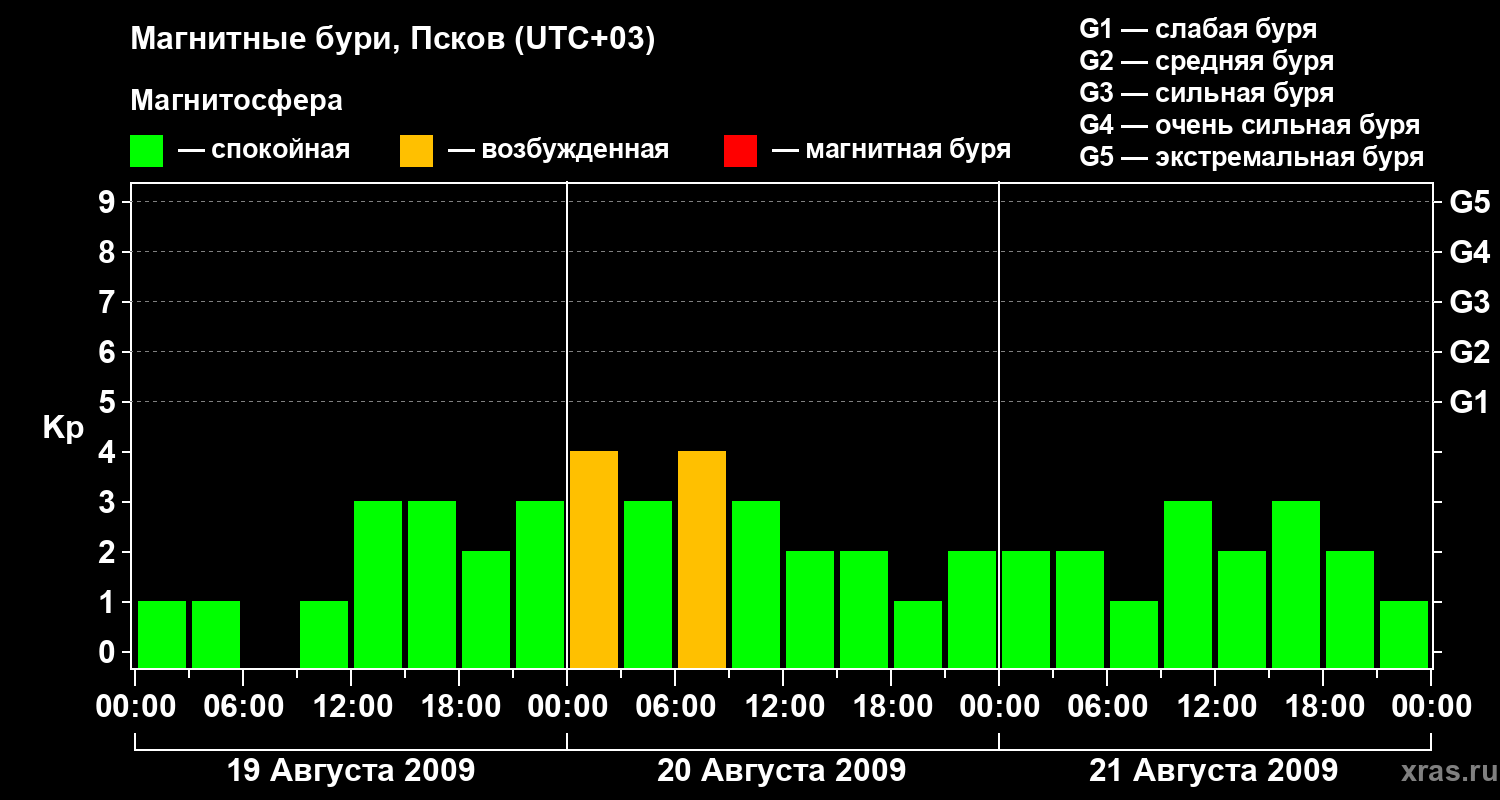Click the '19 Августа 2009' date label

(x=351, y=770)
